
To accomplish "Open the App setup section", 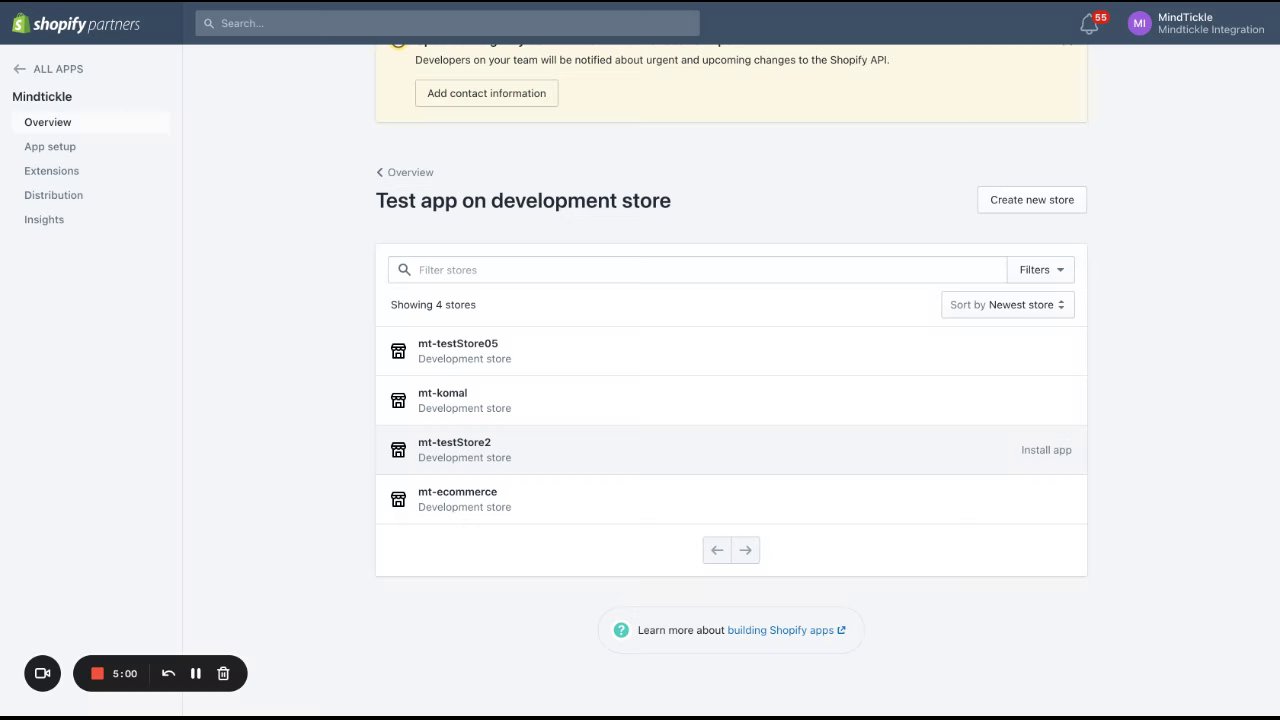I will click(x=50, y=146).
